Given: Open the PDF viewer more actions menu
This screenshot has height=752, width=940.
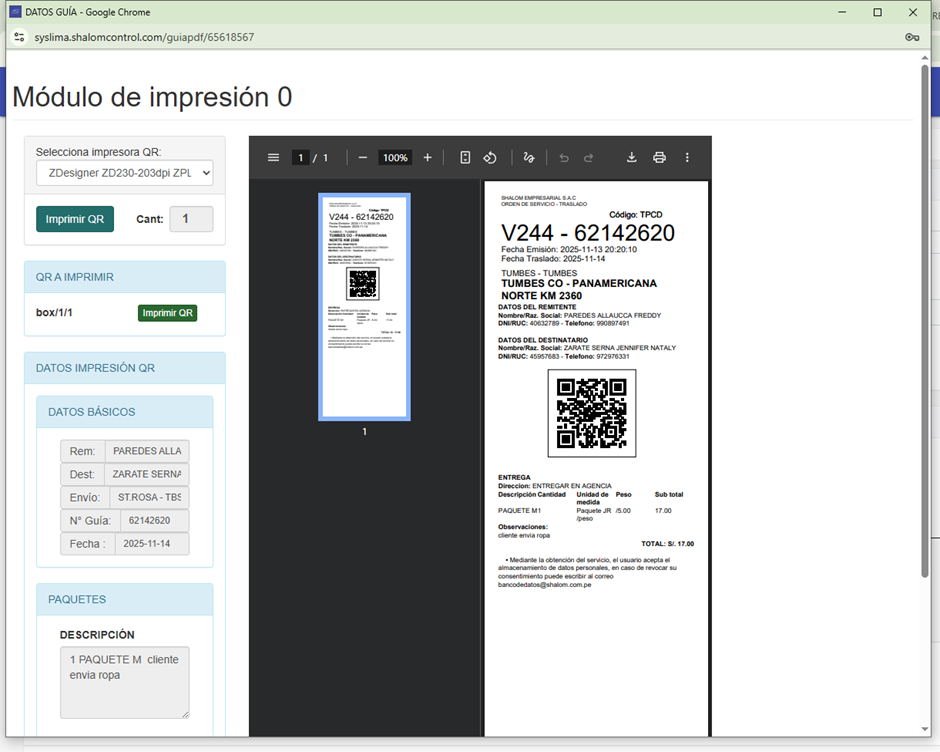Looking at the screenshot, I should [x=687, y=158].
